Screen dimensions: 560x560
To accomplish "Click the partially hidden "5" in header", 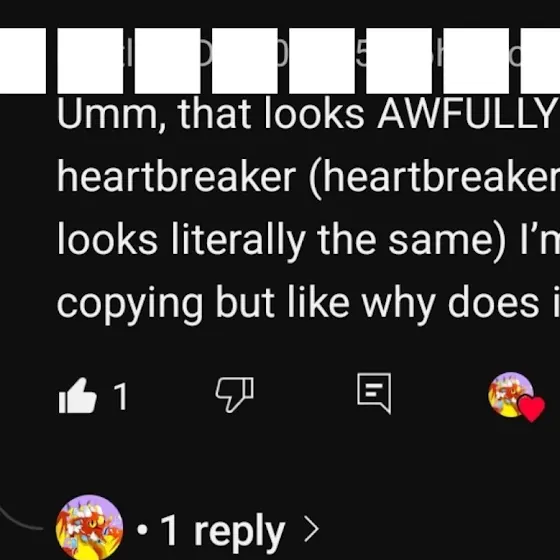I will coord(361,57).
